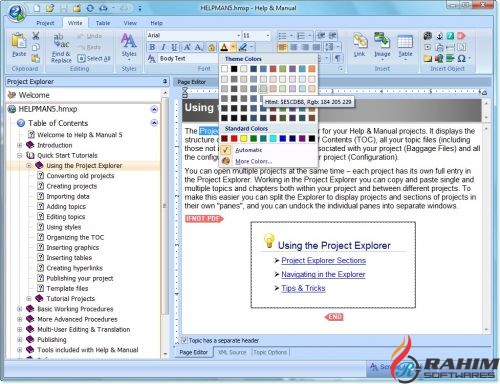Expand the Tutorial Projects node
The image size is (500, 384).
pos(29,299)
